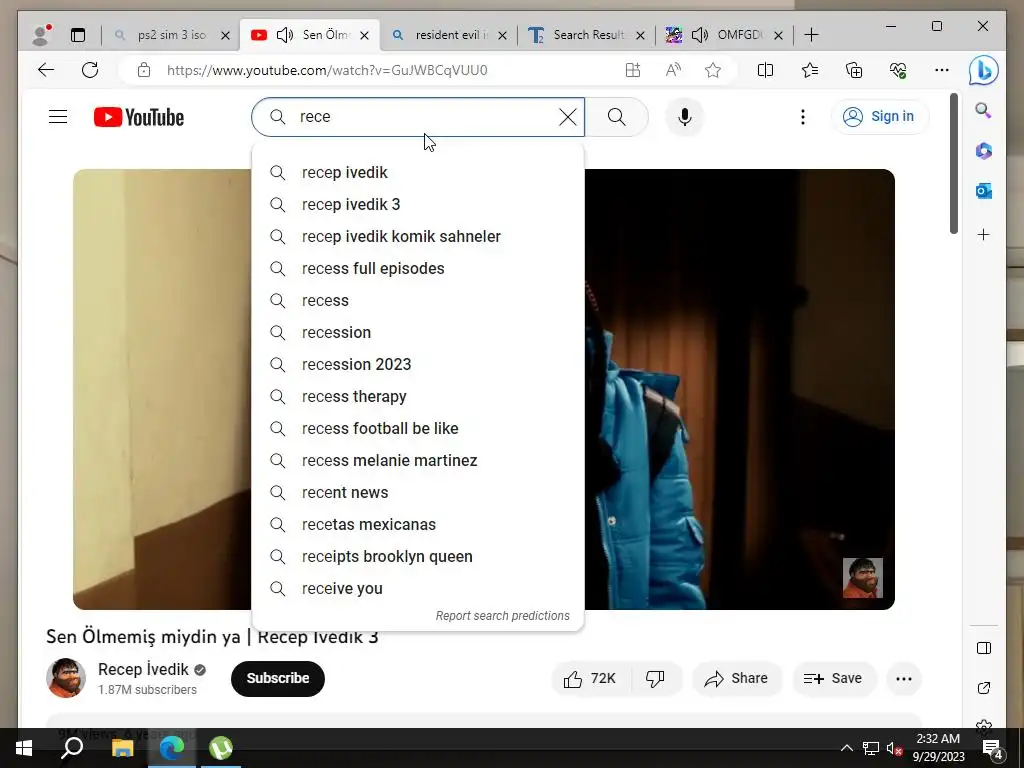Open uTorrent from the taskbar

point(221,748)
